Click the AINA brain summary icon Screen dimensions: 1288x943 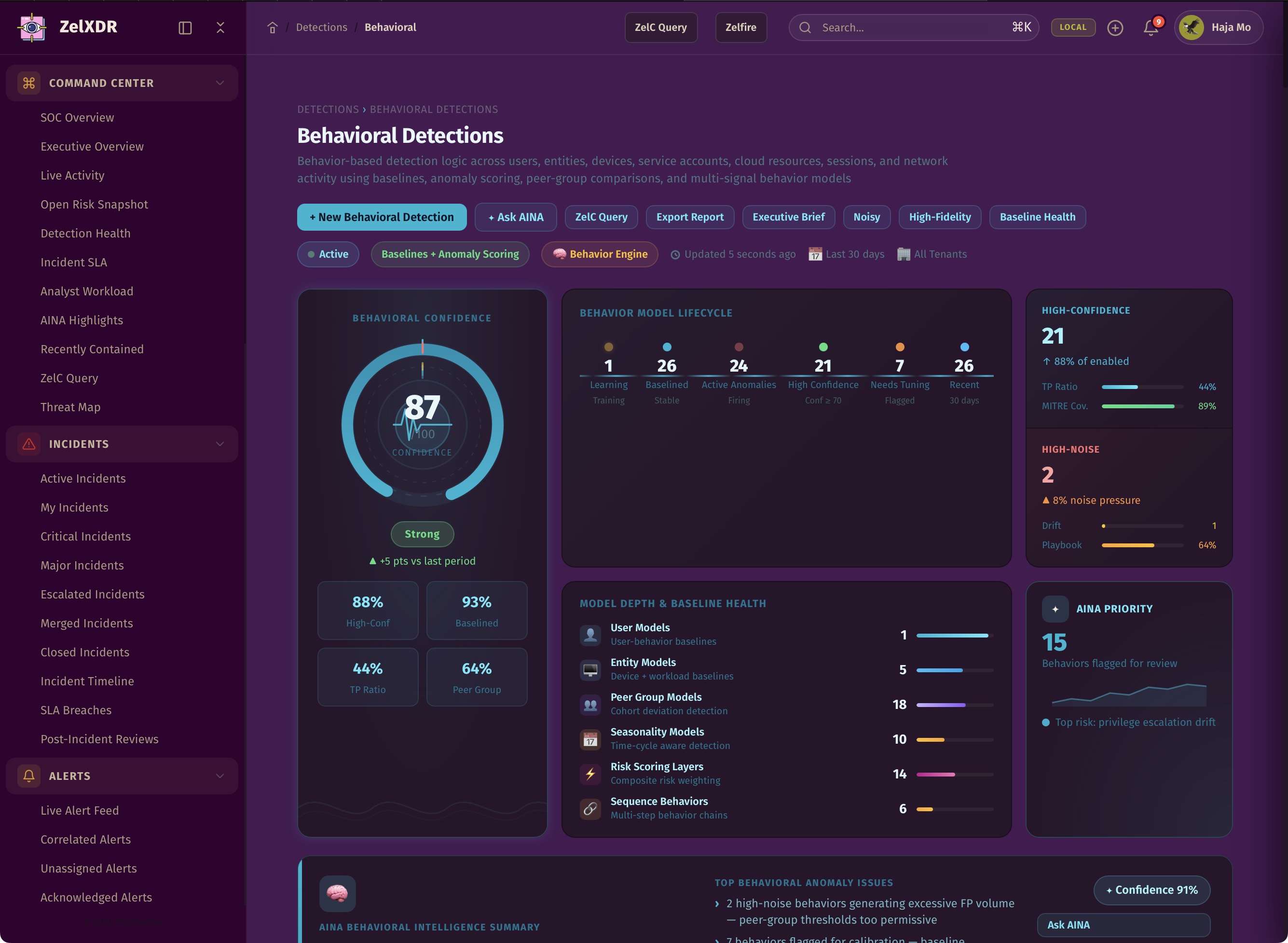(337, 893)
